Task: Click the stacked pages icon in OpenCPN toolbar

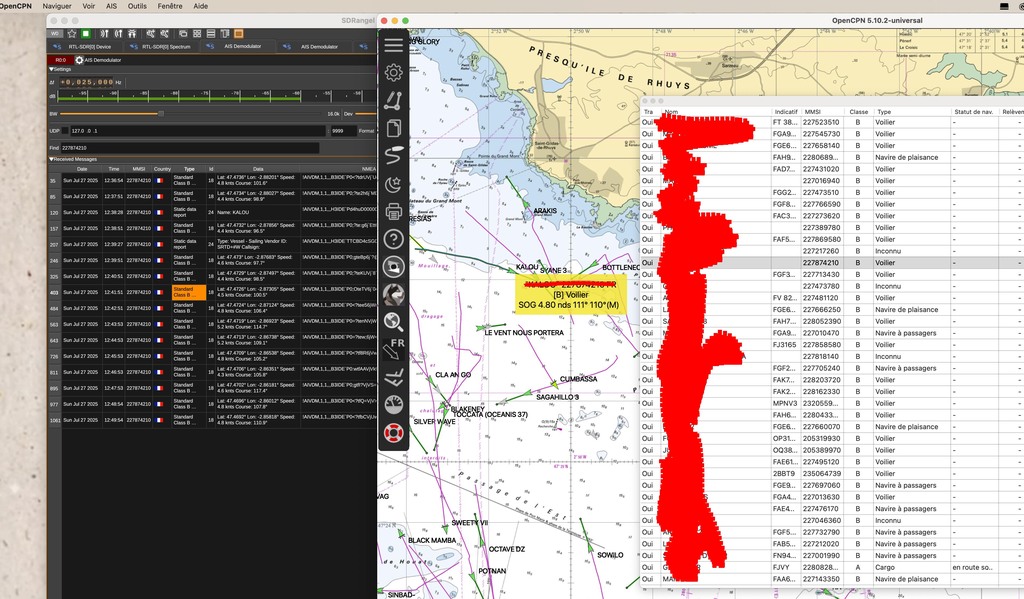Action: pyautogui.click(x=393, y=128)
